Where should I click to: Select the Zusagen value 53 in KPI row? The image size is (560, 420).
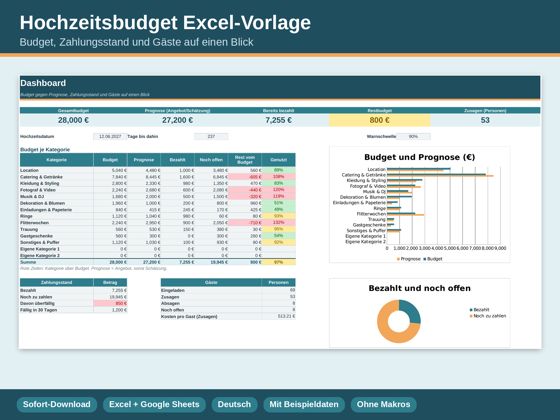click(x=485, y=120)
